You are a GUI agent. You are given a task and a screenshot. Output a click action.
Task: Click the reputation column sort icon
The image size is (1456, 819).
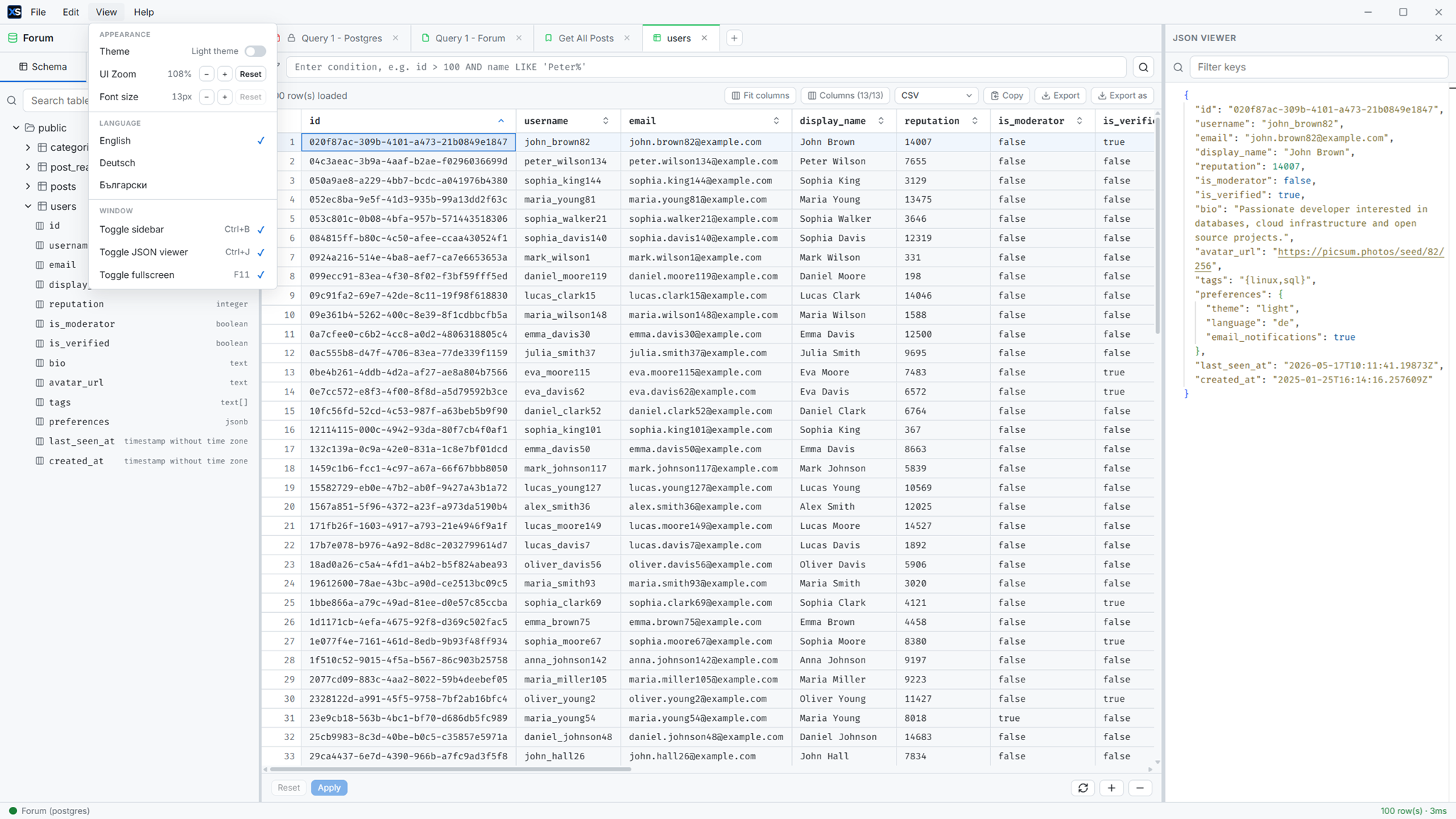975,121
